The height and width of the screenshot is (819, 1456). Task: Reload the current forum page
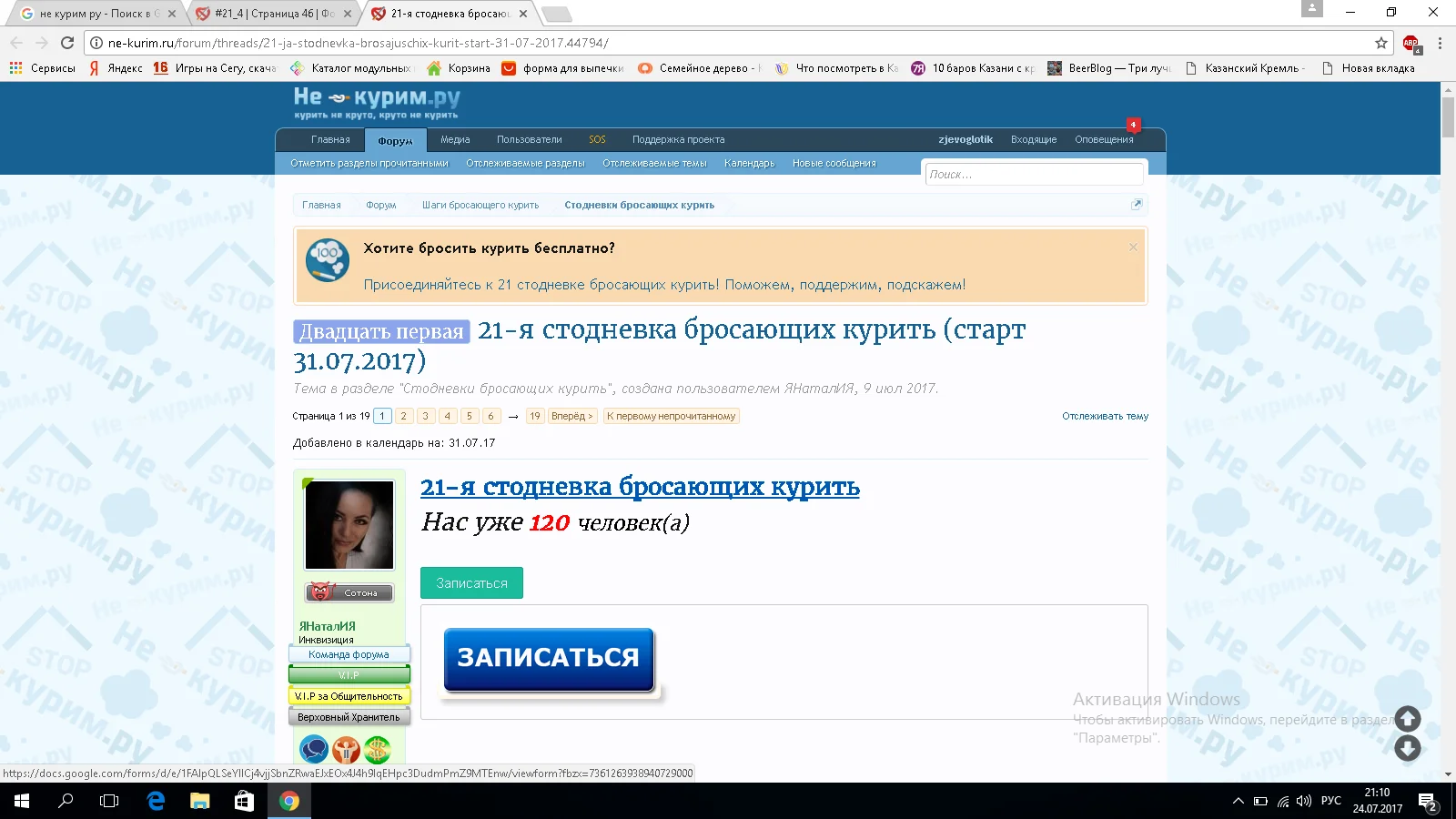tap(67, 43)
